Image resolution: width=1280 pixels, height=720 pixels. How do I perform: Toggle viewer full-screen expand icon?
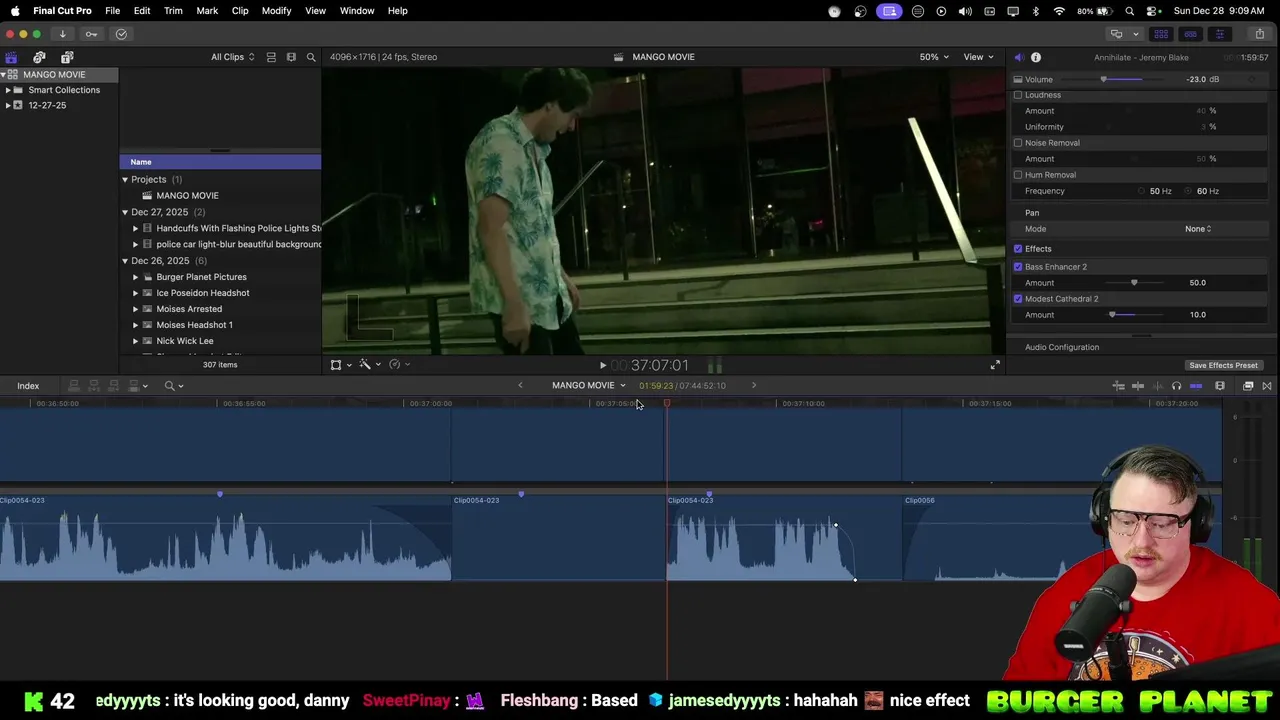coord(995,365)
